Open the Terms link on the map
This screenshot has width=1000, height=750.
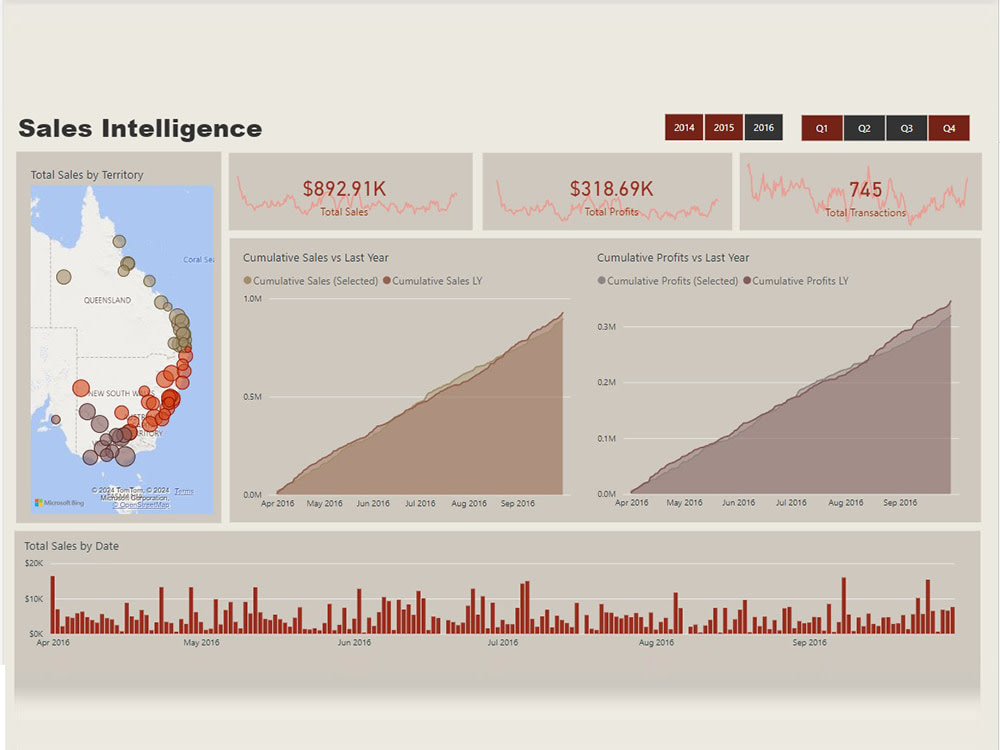coord(184,491)
